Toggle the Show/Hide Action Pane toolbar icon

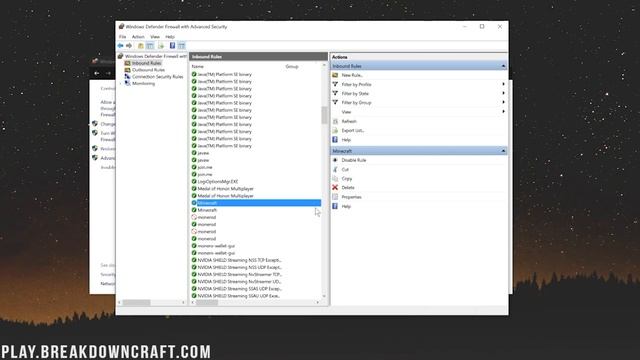point(182,46)
